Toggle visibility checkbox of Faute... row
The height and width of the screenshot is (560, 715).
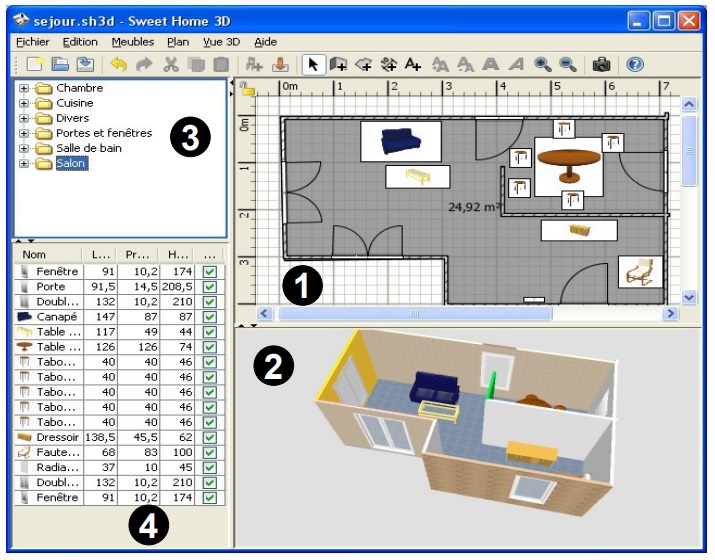pyautogui.click(x=210, y=452)
